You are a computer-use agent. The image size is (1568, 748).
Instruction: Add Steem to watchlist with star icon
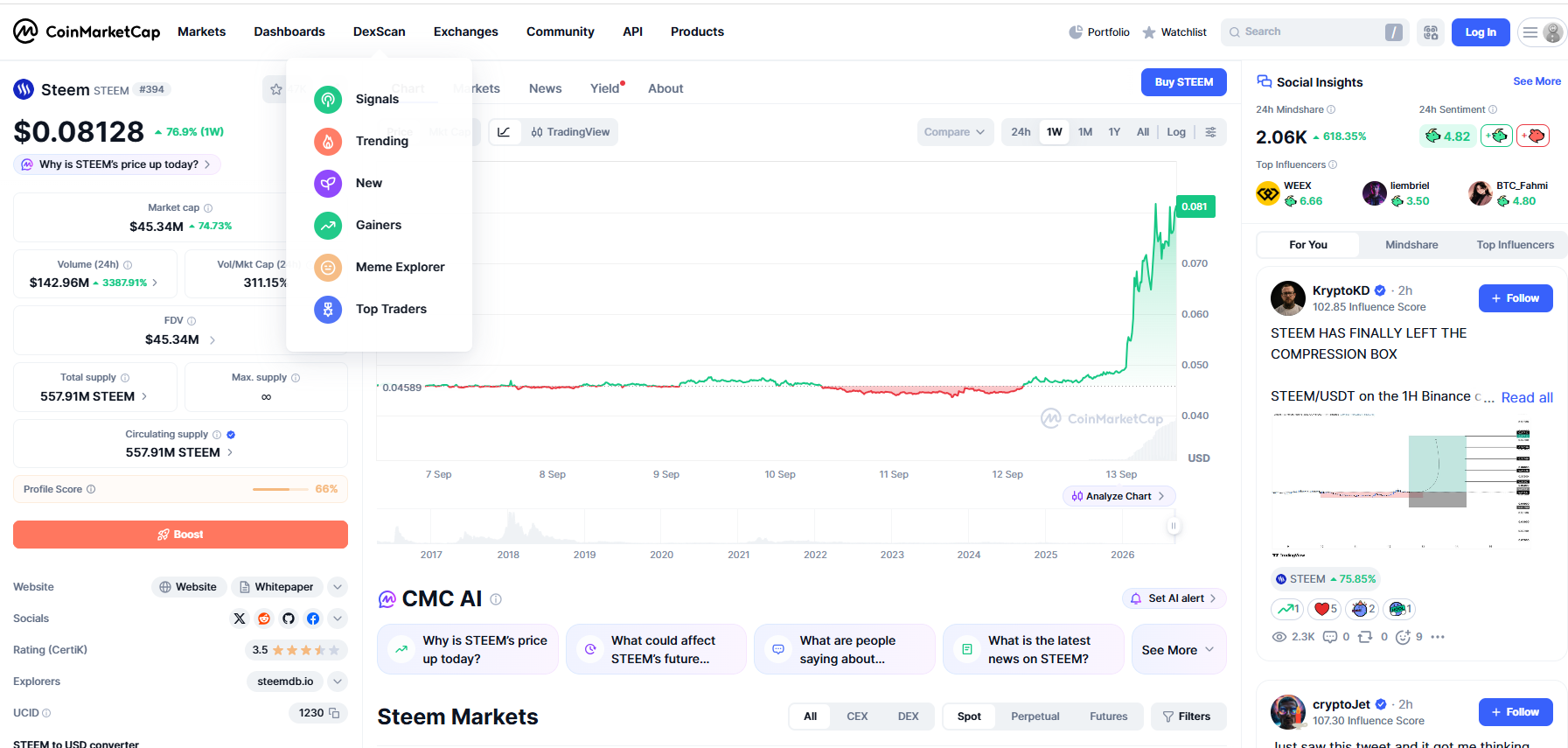pyautogui.click(x=276, y=89)
